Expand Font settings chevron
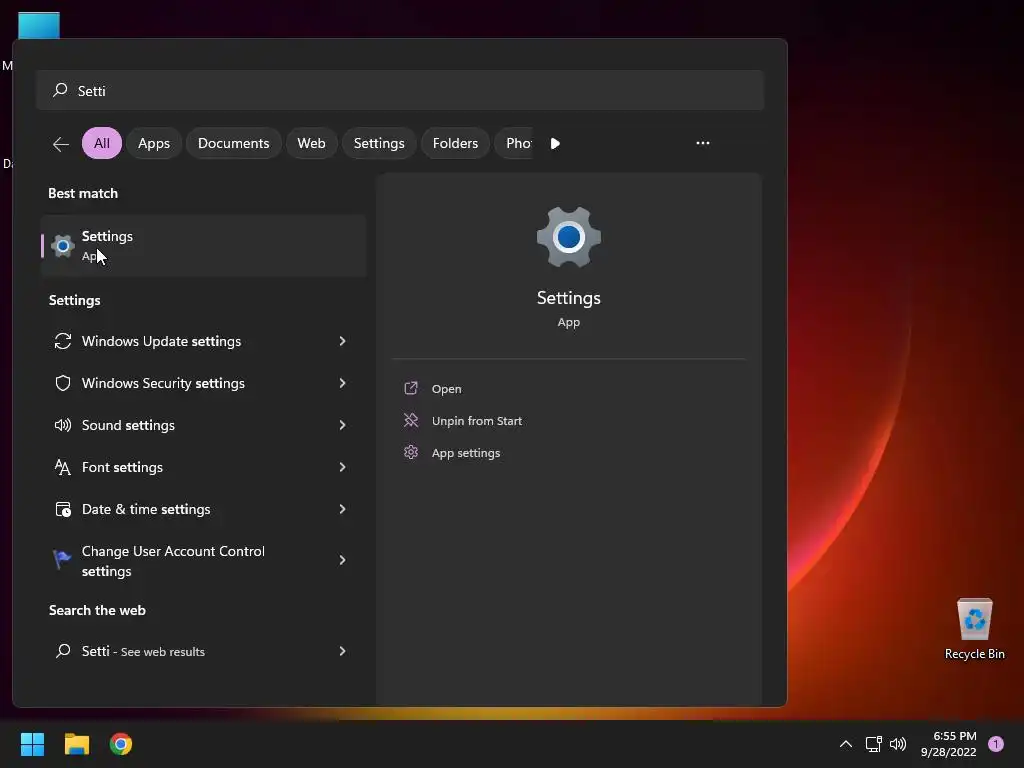The height and width of the screenshot is (768, 1024). tap(342, 467)
